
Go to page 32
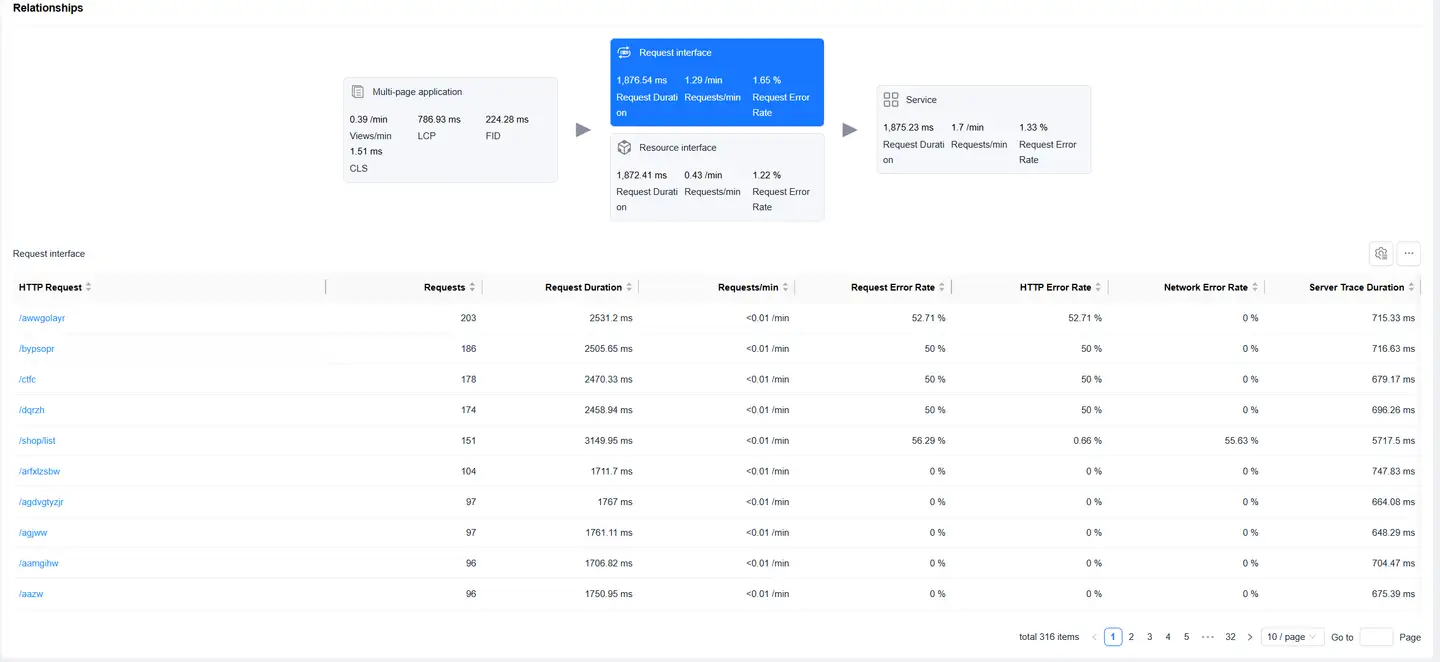pyautogui.click(x=1230, y=637)
